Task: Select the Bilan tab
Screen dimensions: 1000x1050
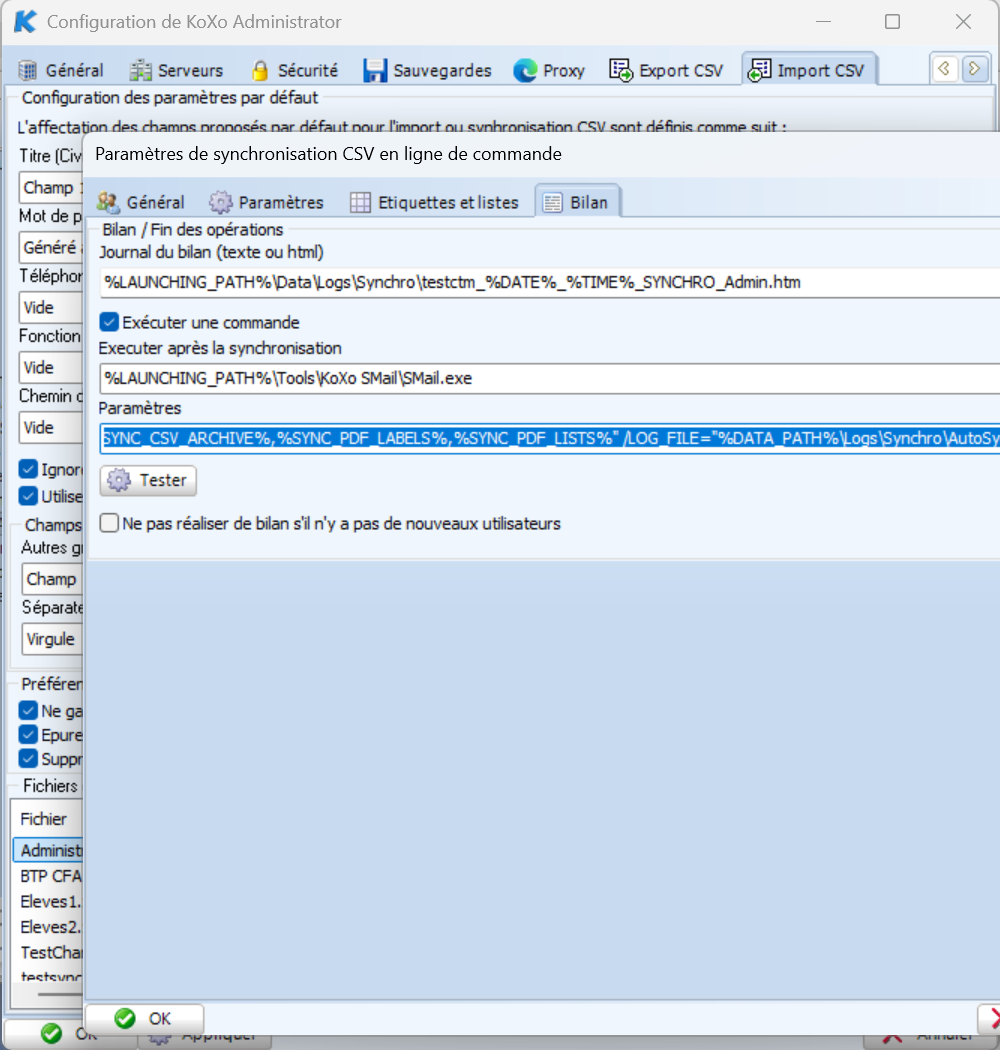Action: [577, 202]
